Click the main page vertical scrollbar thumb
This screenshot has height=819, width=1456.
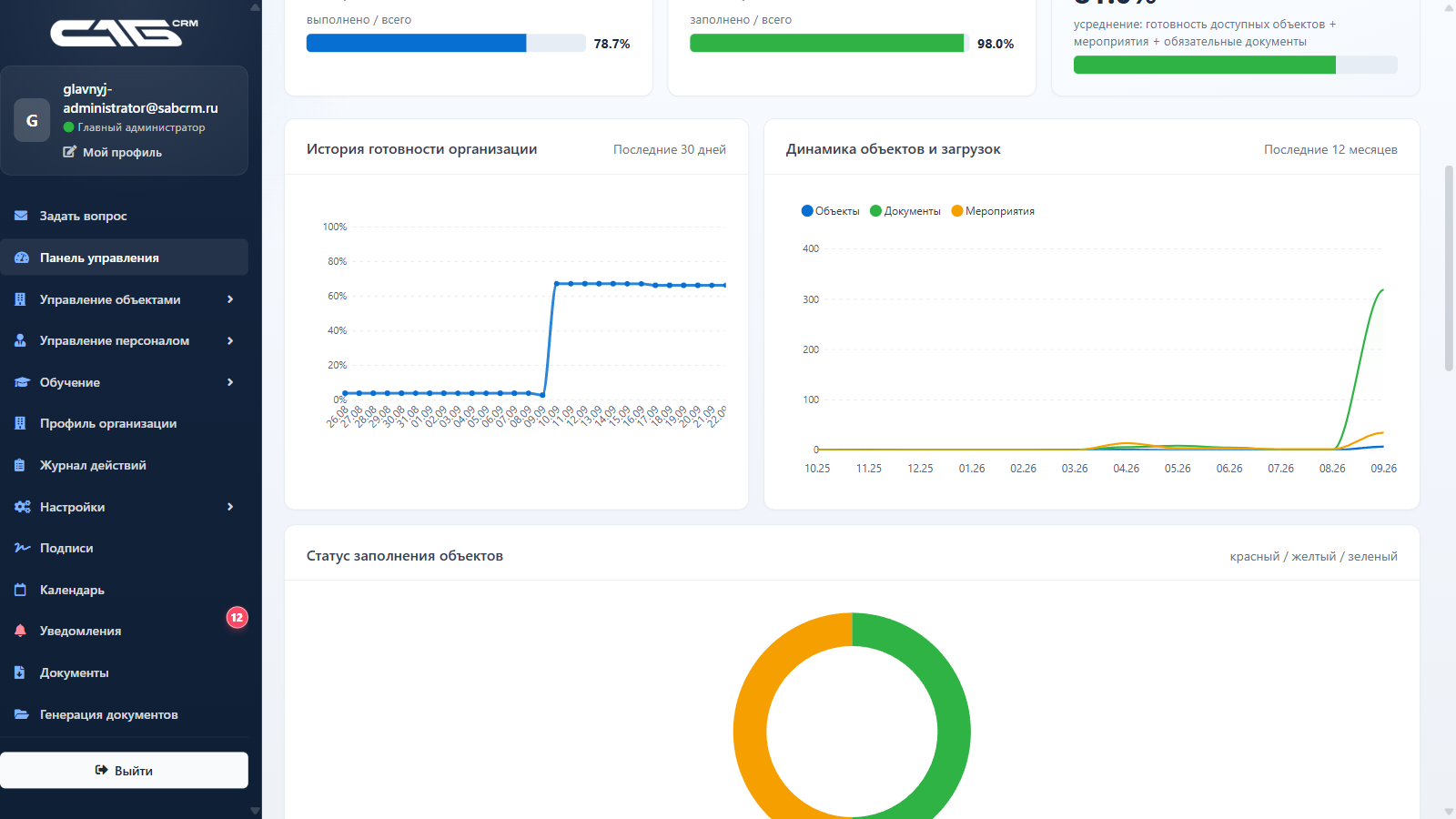pyautogui.click(x=1449, y=268)
